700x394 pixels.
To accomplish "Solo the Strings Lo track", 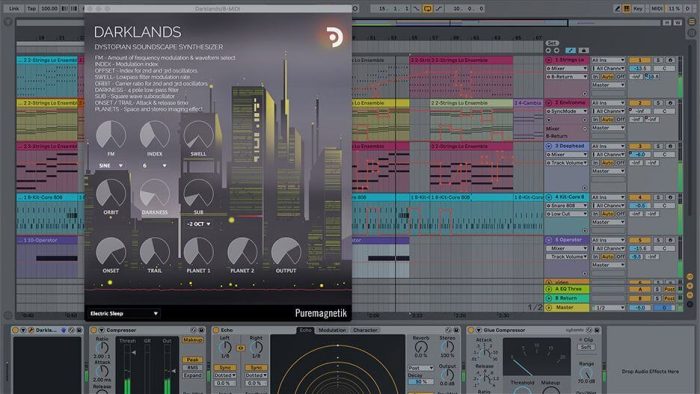I will [x=658, y=60].
